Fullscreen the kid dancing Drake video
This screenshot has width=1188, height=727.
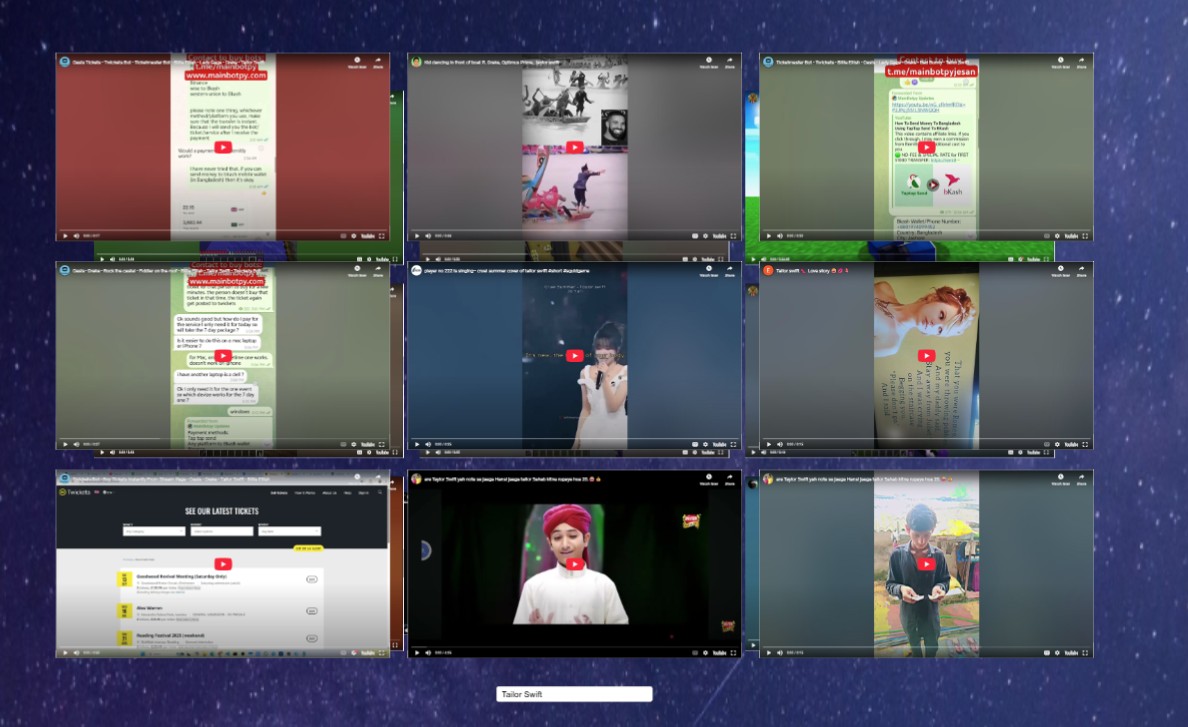733,236
